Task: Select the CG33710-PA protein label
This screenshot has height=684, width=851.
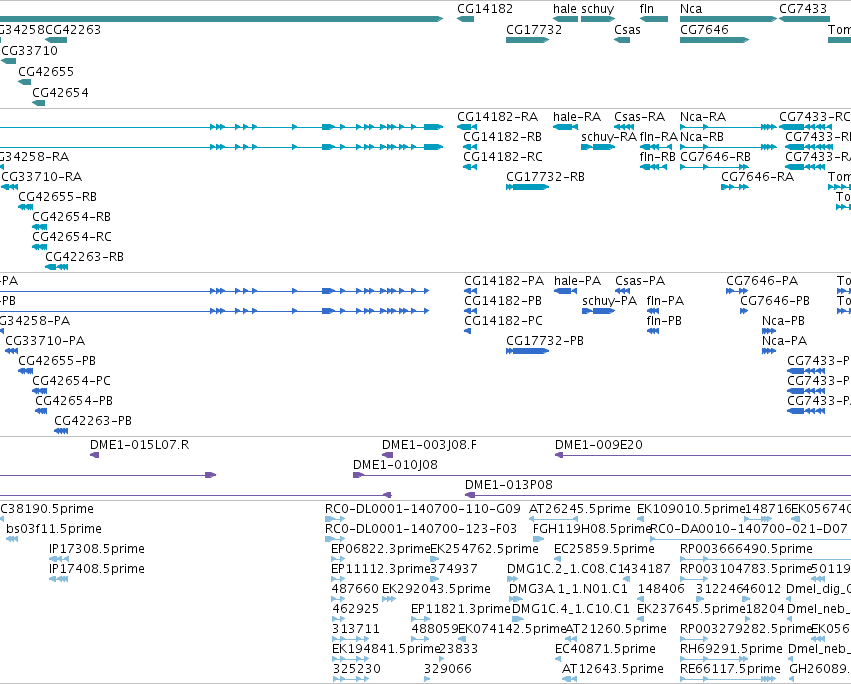Action: pos(45,341)
